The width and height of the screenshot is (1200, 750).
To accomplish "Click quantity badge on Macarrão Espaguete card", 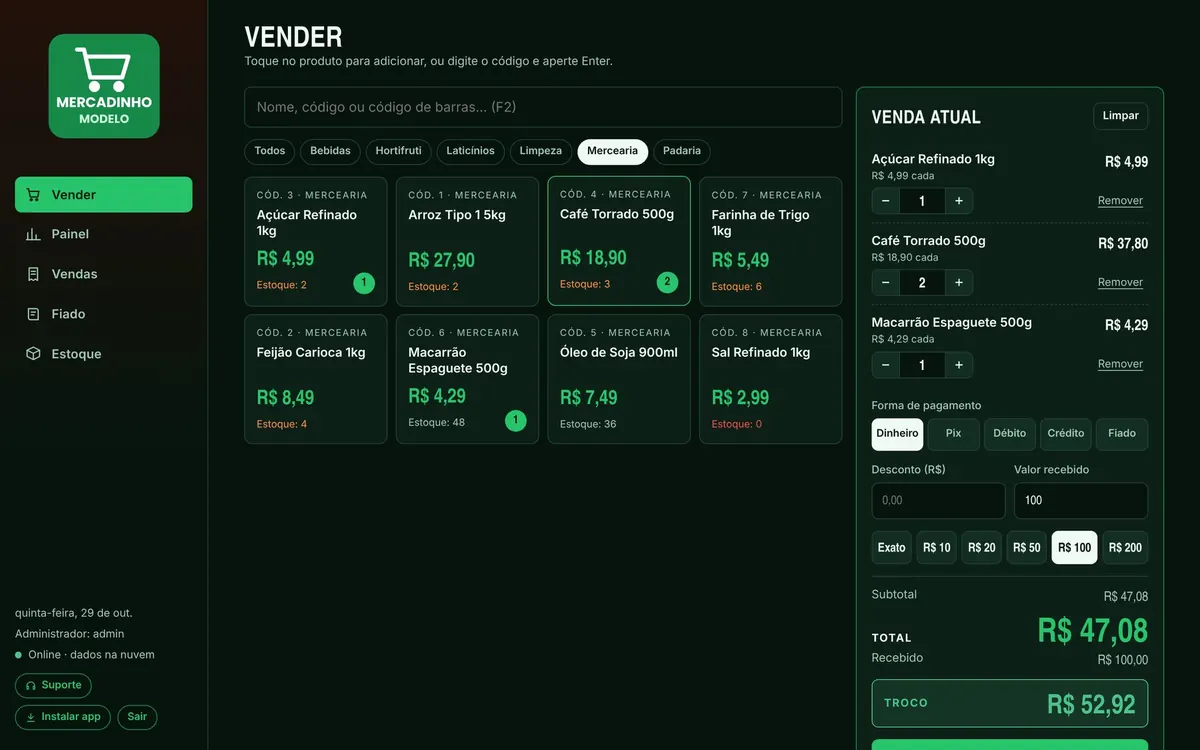I will click(x=515, y=421).
